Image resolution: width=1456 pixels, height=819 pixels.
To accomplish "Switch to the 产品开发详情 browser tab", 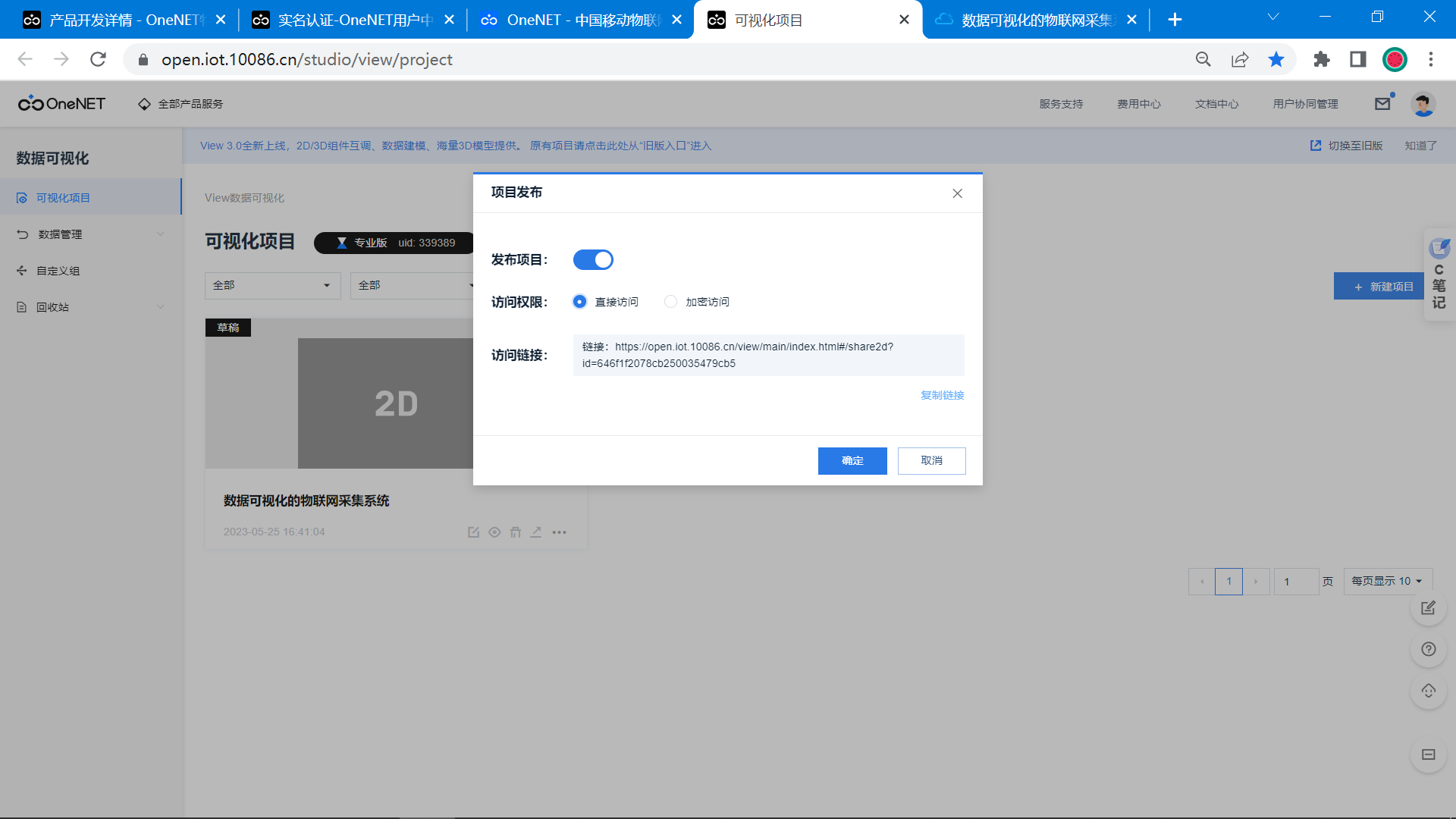I will (114, 20).
